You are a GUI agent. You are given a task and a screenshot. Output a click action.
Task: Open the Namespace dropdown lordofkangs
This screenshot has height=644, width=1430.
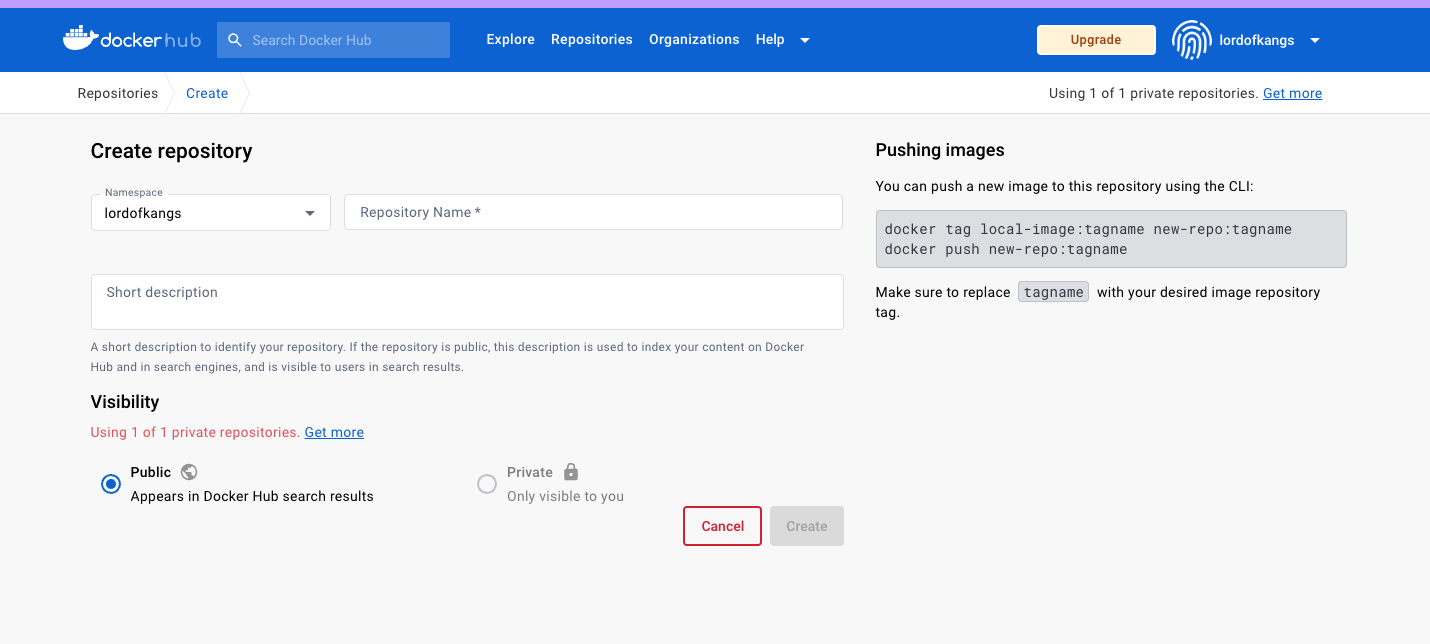(211, 213)
